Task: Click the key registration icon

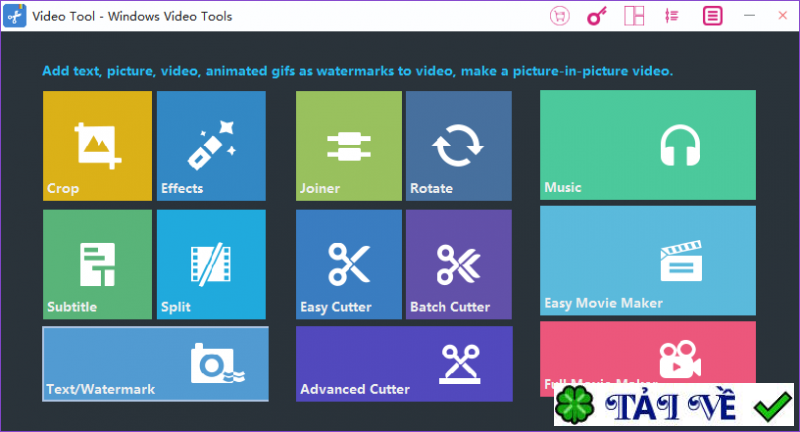Action: (597, 16)
